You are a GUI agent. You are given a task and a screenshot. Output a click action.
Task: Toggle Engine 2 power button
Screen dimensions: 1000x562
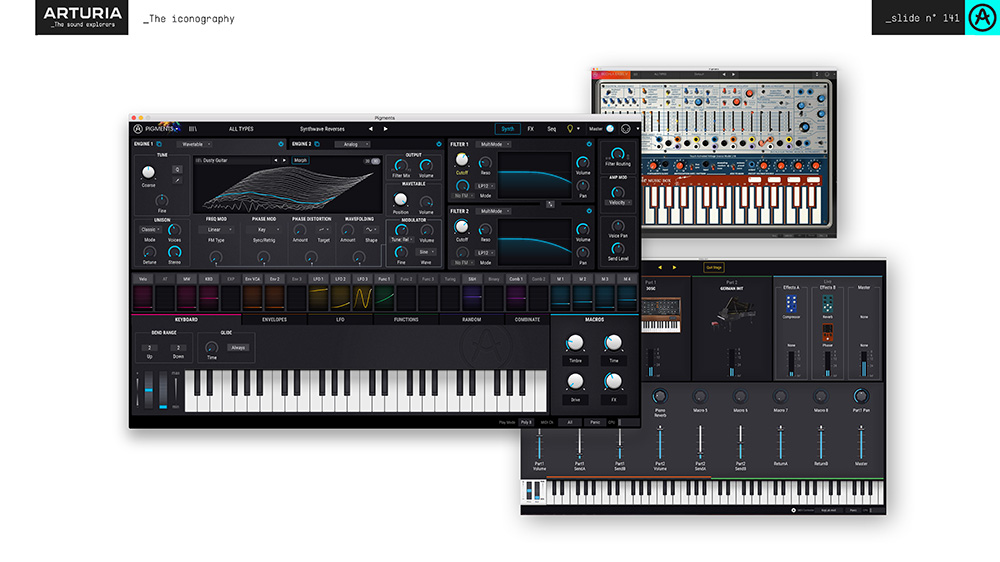439,144
